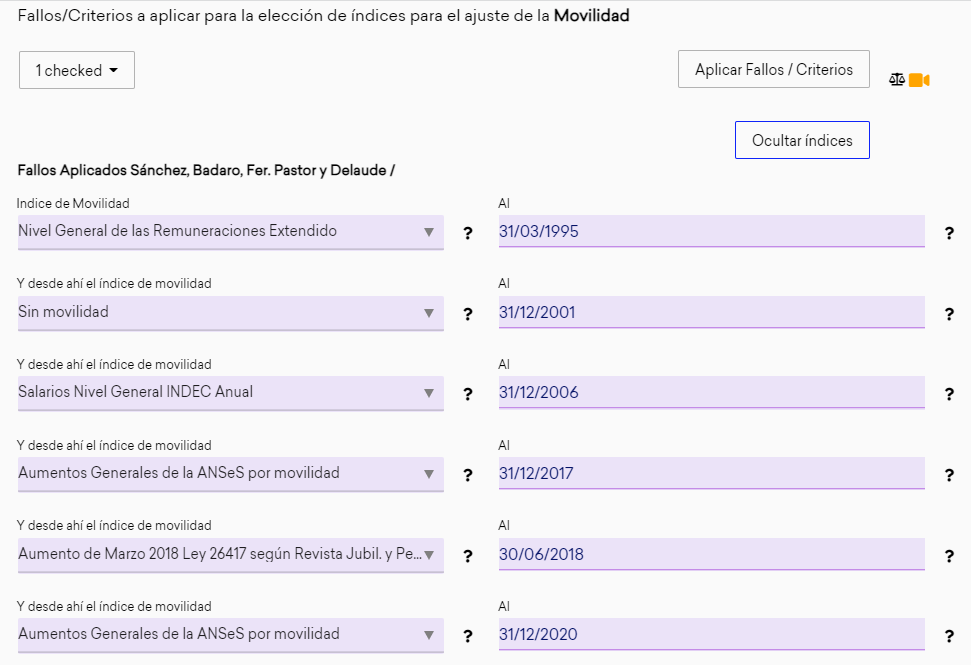Click help icon beside Sin movilidad dropdown
Image resolution: width=971 pixels, height=665 pixels.
[468, 314]
